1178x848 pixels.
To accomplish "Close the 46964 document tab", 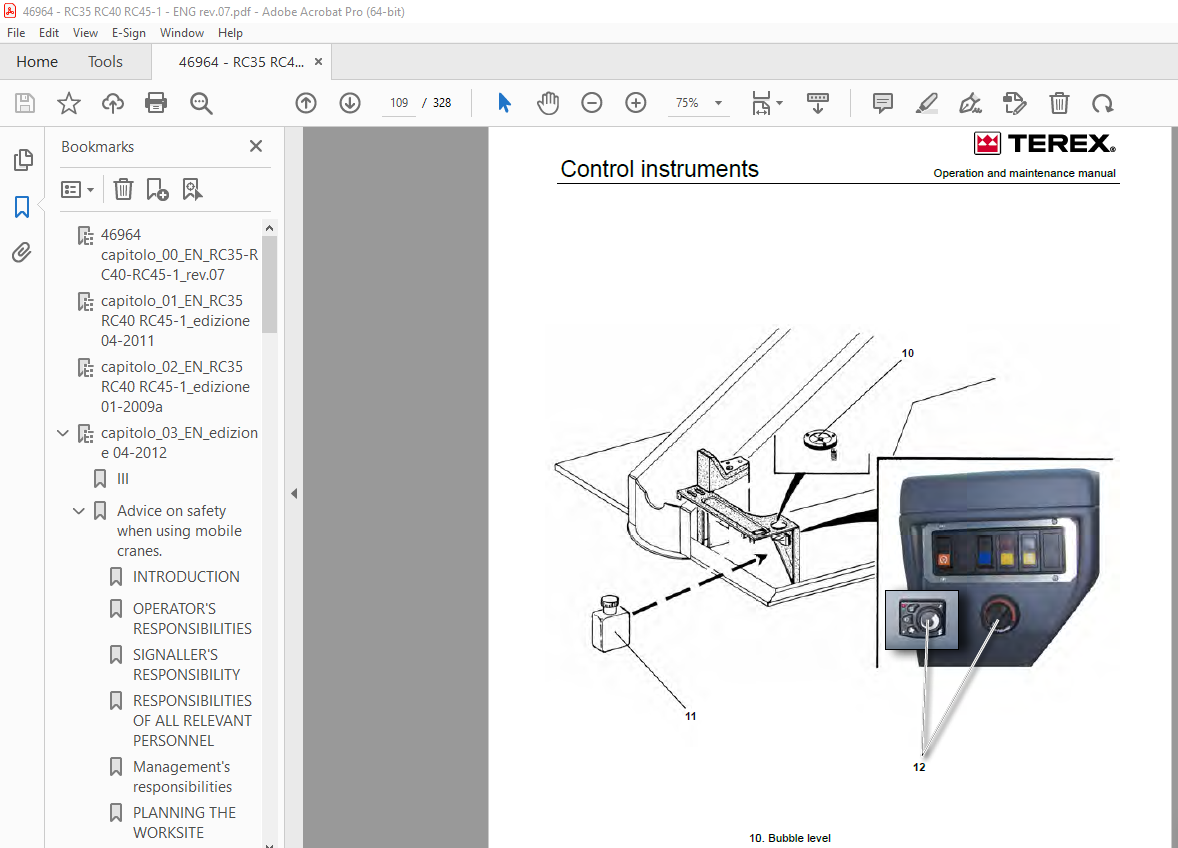I will click(x=319, y=62).
